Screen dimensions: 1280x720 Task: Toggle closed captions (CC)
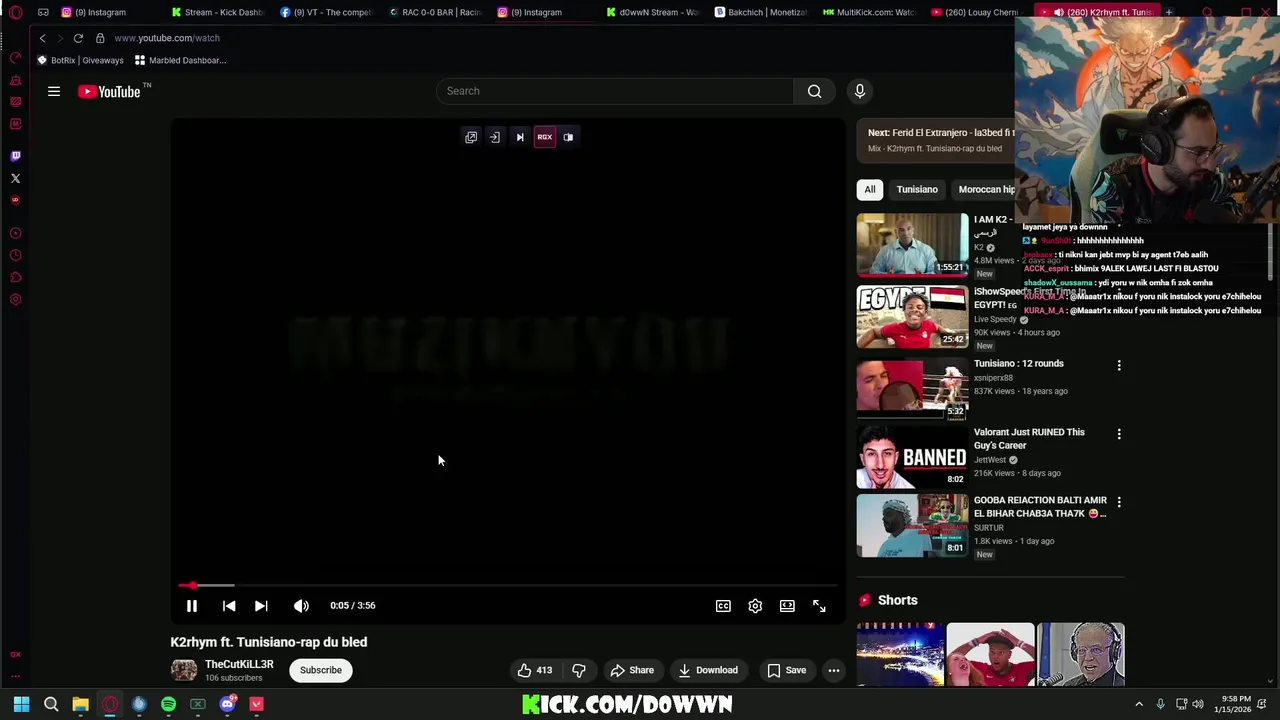click(x=723, y=605)
